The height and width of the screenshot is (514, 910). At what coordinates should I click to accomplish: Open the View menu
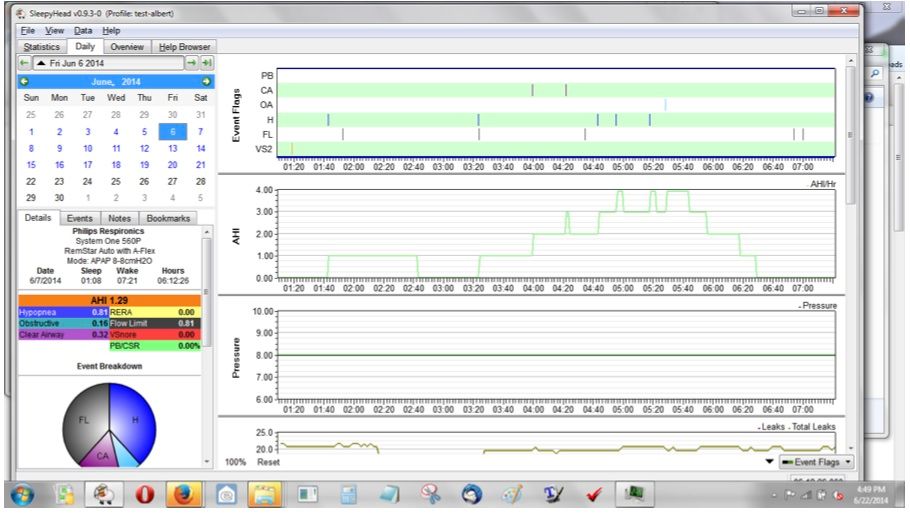[x=54, y=31]
